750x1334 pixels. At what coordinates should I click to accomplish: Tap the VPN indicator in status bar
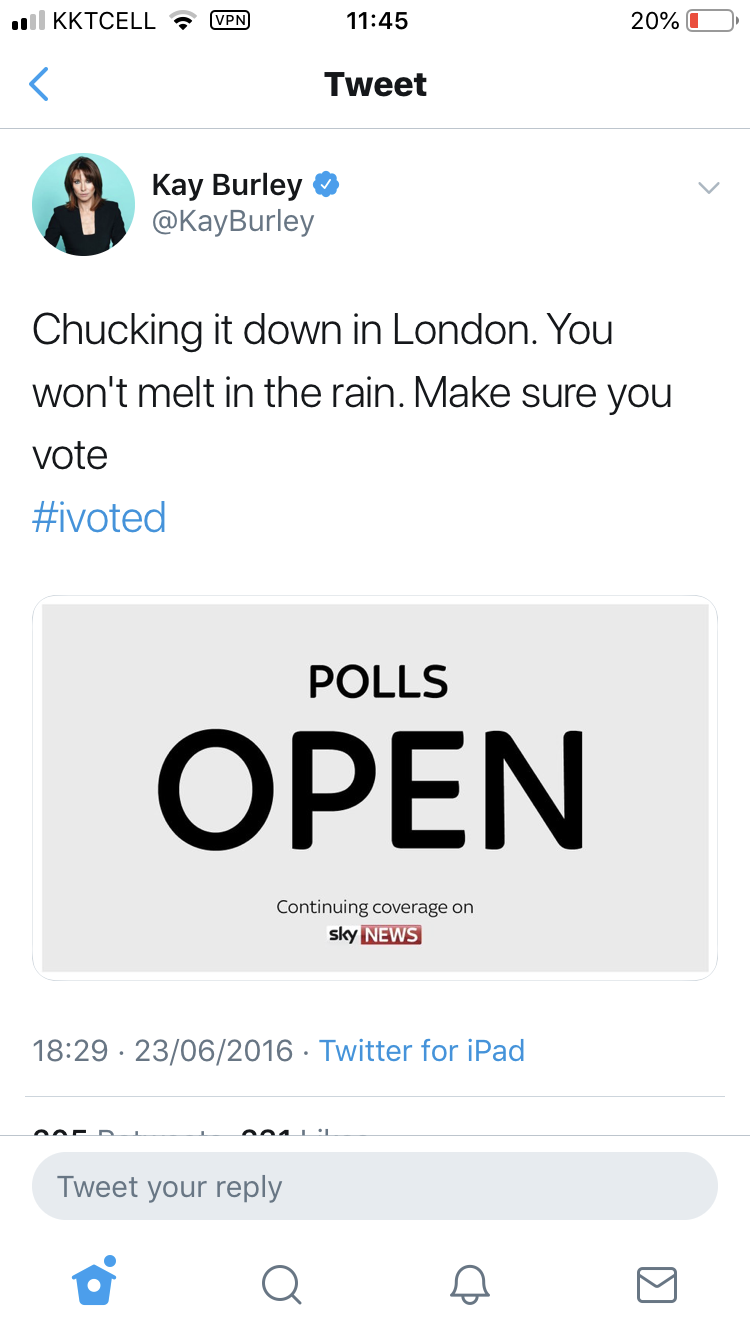tap(230, 21)
